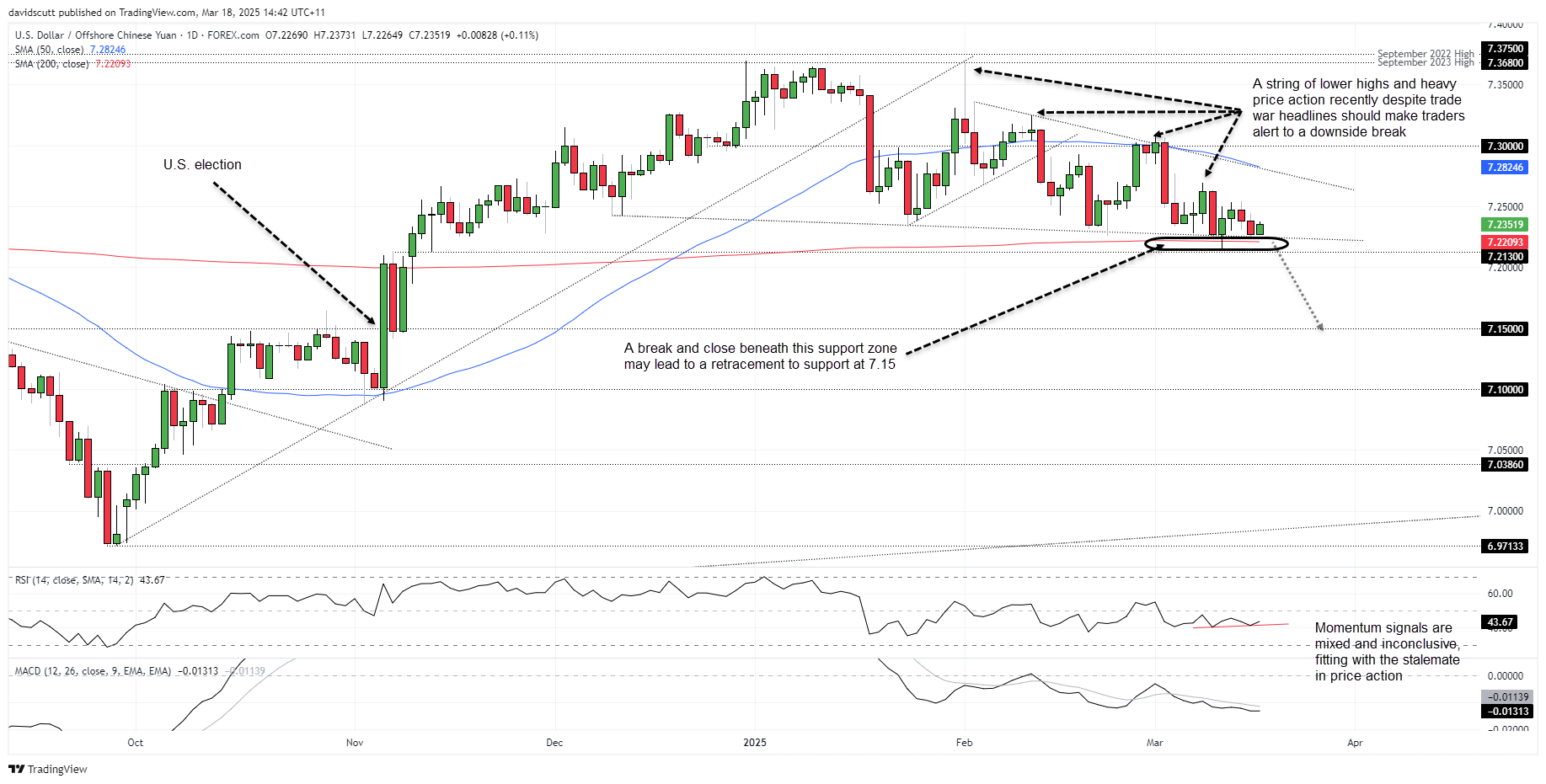Viewport: 1546px width, 784px height.
Task: Click the 7.05000 axis tick label
Action: [1506, 451]
